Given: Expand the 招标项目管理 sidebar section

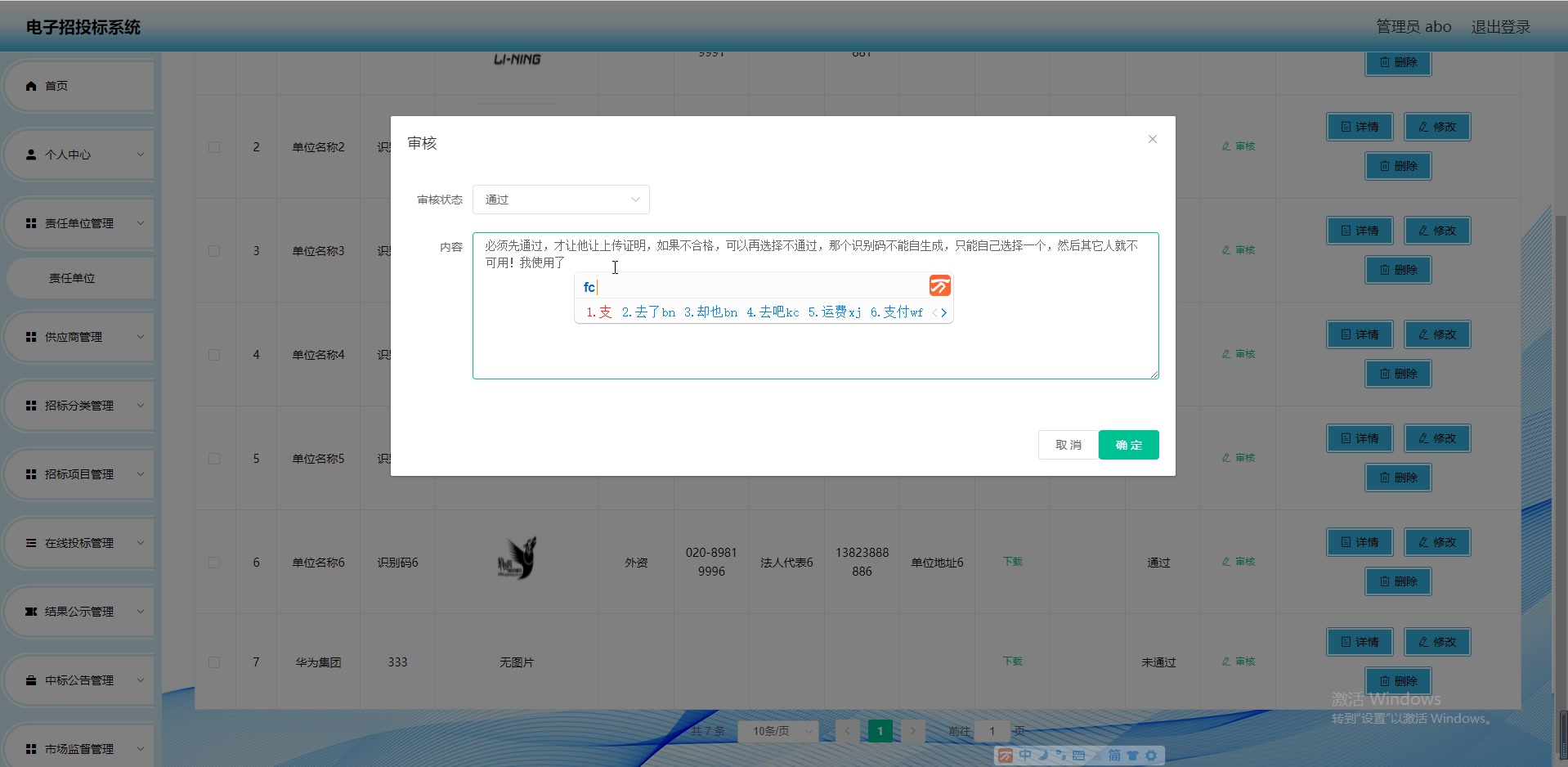Looking at the screenshot, I should point(78,473).
